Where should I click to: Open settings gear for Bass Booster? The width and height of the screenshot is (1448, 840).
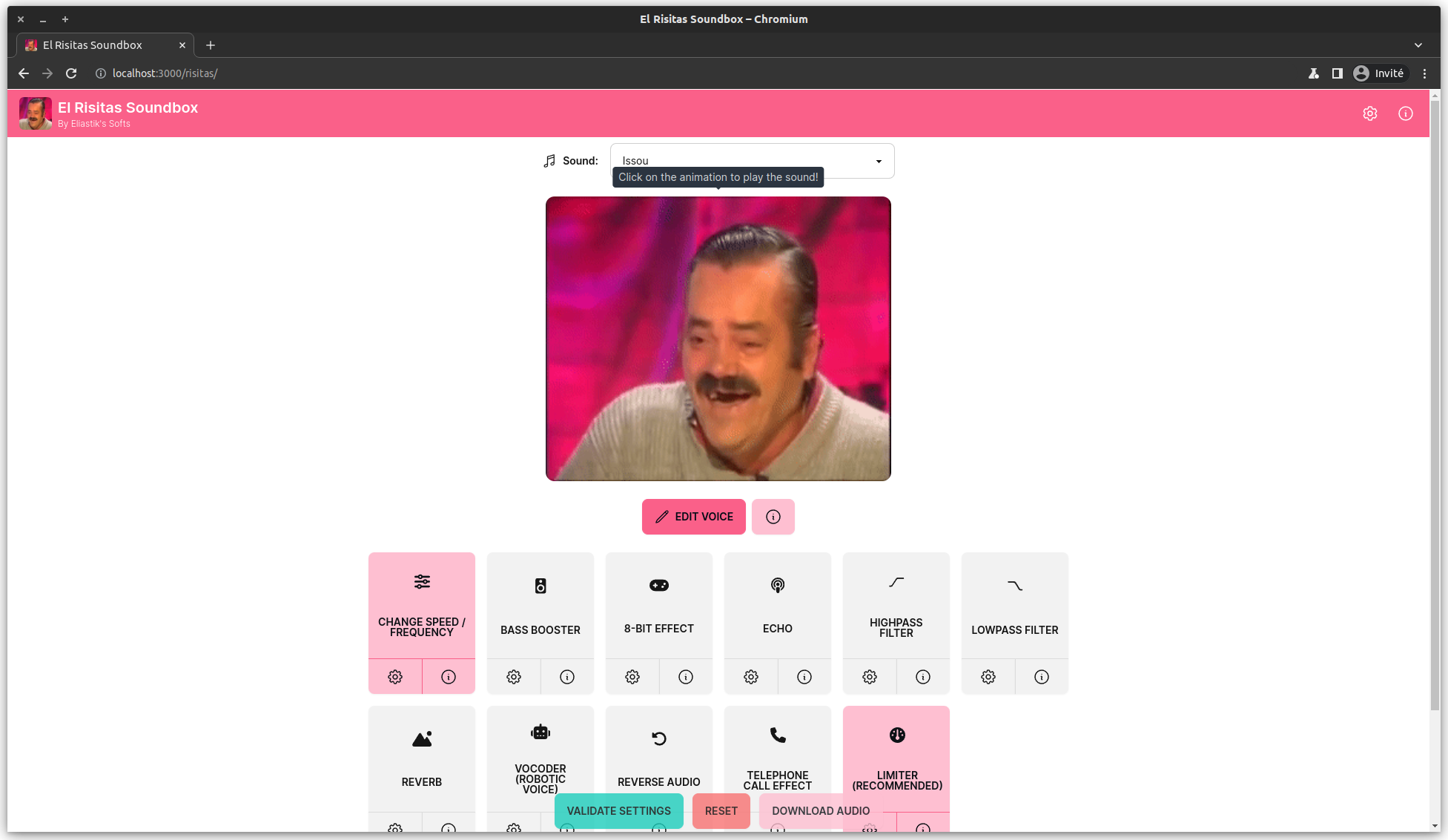[513, 676]
